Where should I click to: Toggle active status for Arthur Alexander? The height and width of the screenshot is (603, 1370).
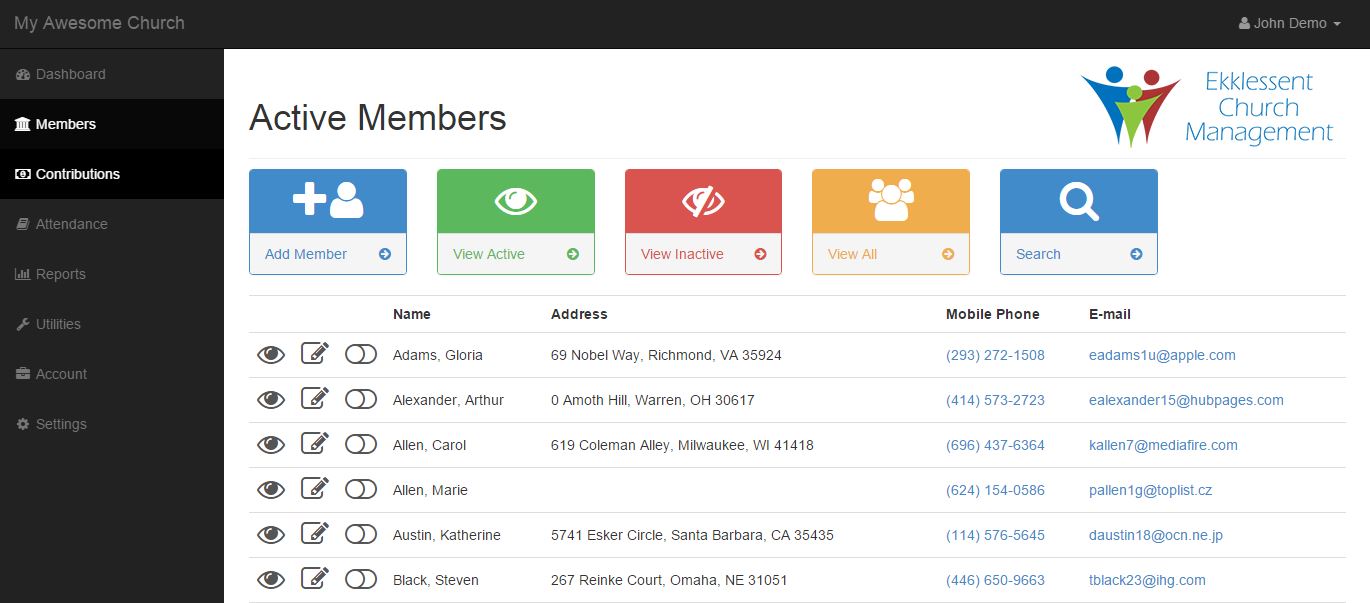(x=361, y=400)
